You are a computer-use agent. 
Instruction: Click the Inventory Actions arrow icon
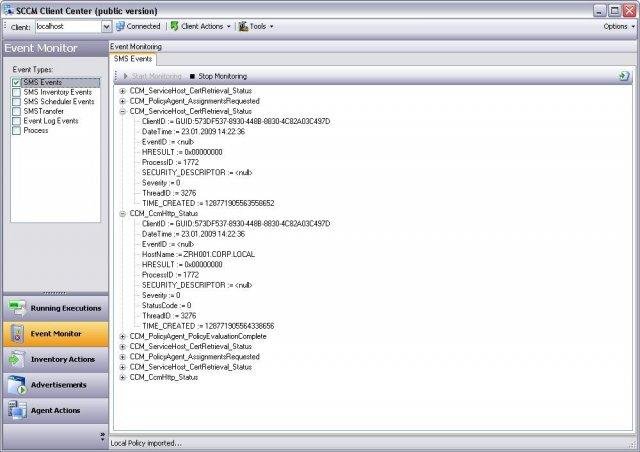click(16, 359)
